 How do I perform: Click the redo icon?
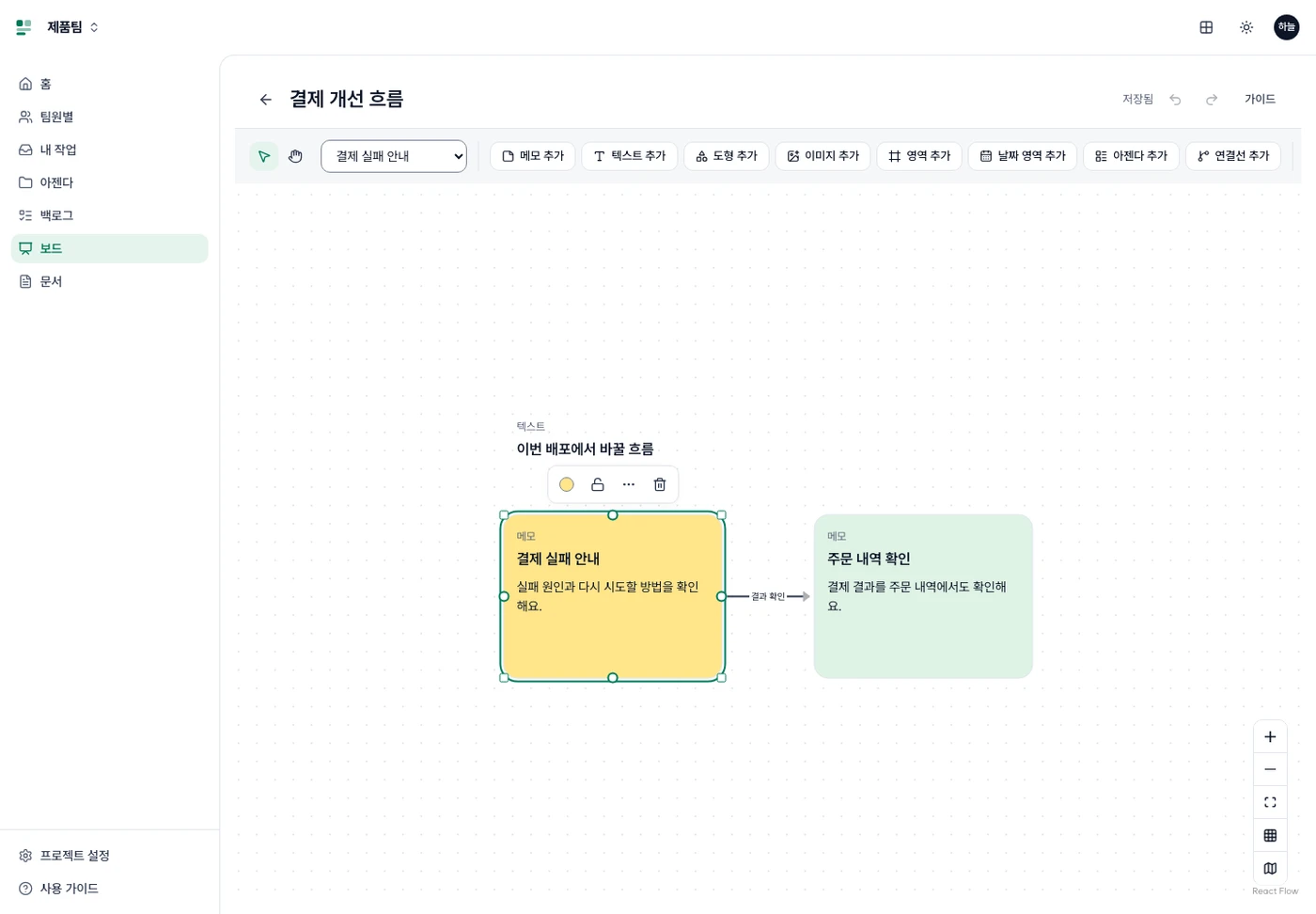click(x=1212, y=100)
